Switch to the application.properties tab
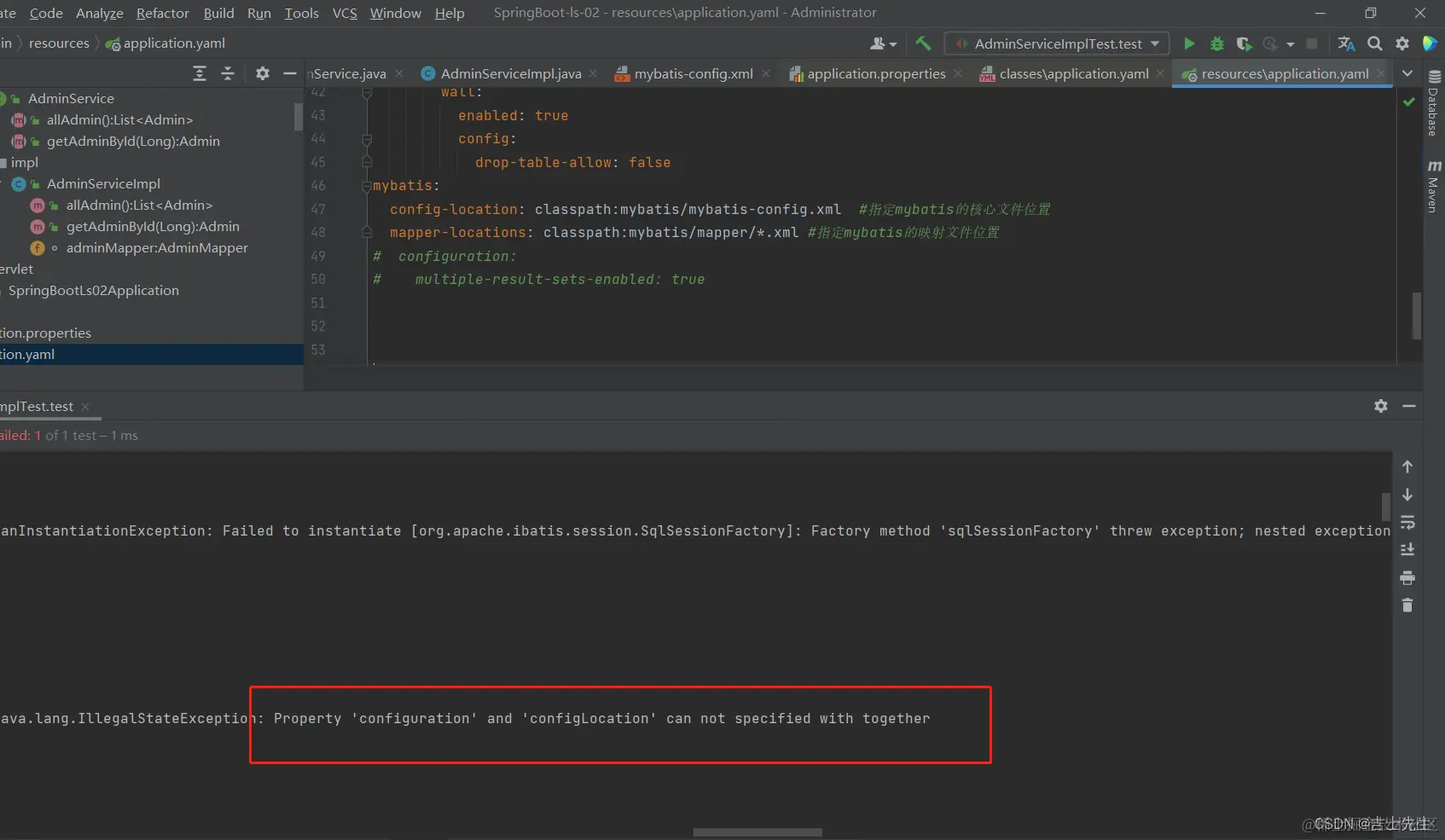This screenshot has height=840, width=1445. (x=876, y=74)
